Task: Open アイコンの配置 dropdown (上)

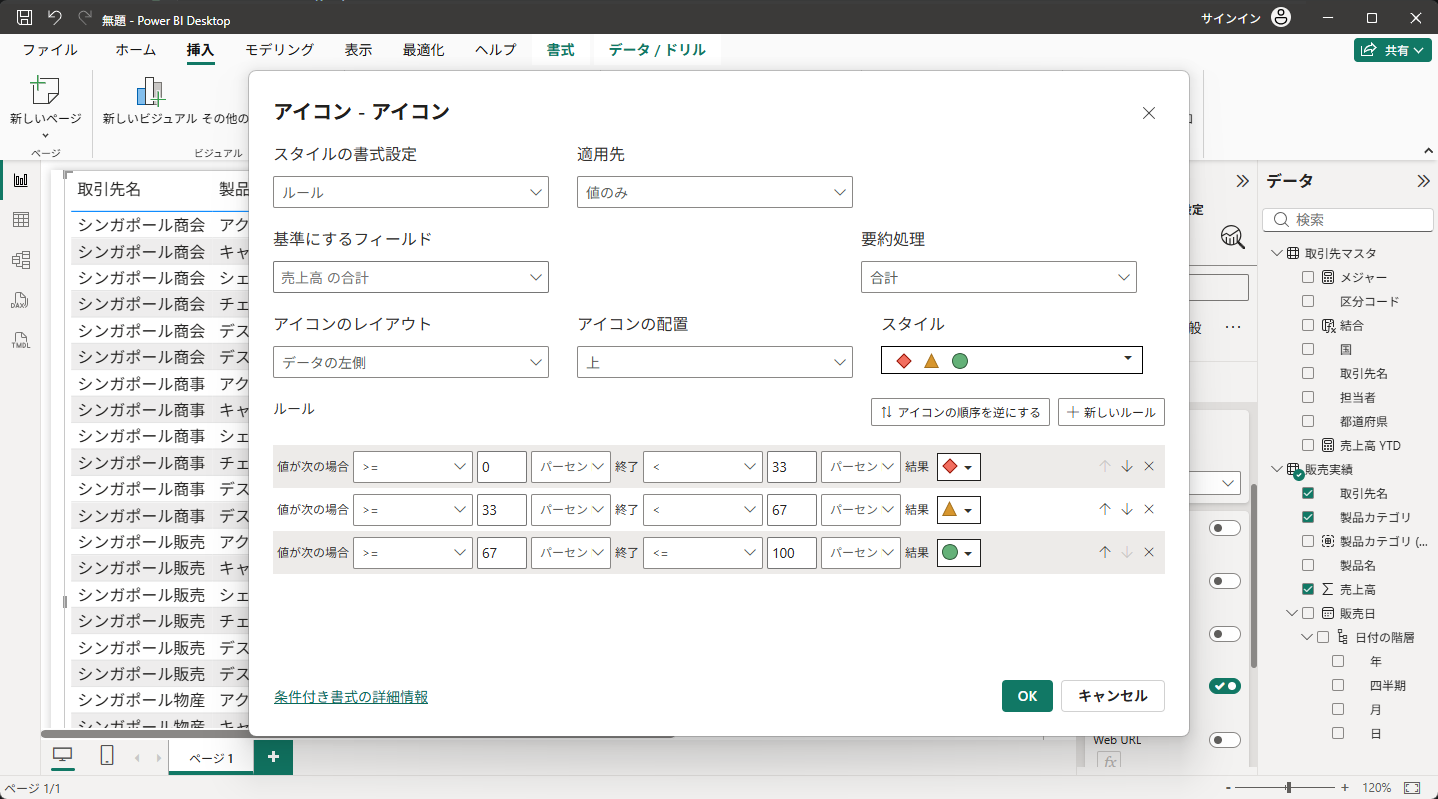Action: click(x=715, y=362)
